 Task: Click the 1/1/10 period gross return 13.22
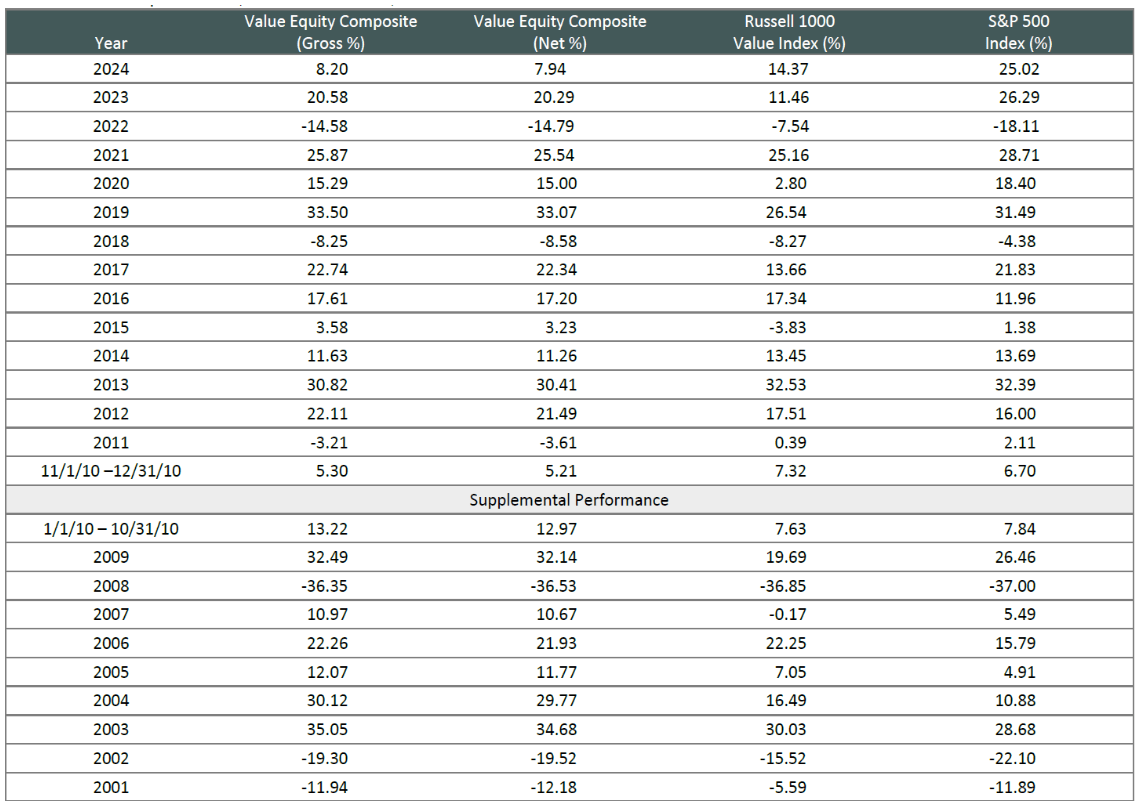point(328,529)
